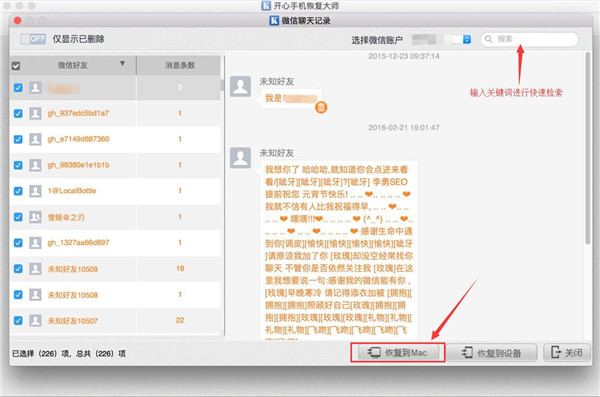The height and width of the screenshot is (397, 600).
Task: Sort by 微信好友 column dropdown arrow
Action: [122, 64]
